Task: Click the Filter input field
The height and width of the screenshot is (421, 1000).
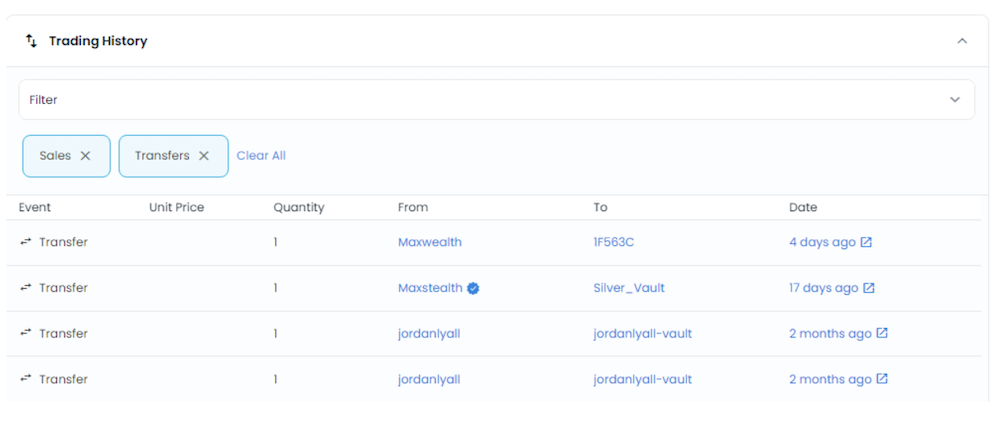Action: point(497,100)
